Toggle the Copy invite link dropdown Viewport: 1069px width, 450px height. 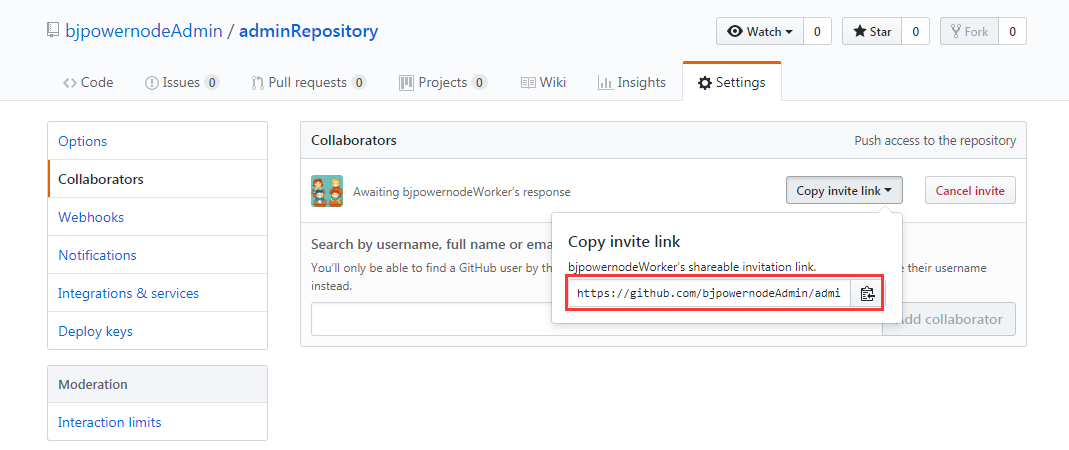tap(844, 191)
